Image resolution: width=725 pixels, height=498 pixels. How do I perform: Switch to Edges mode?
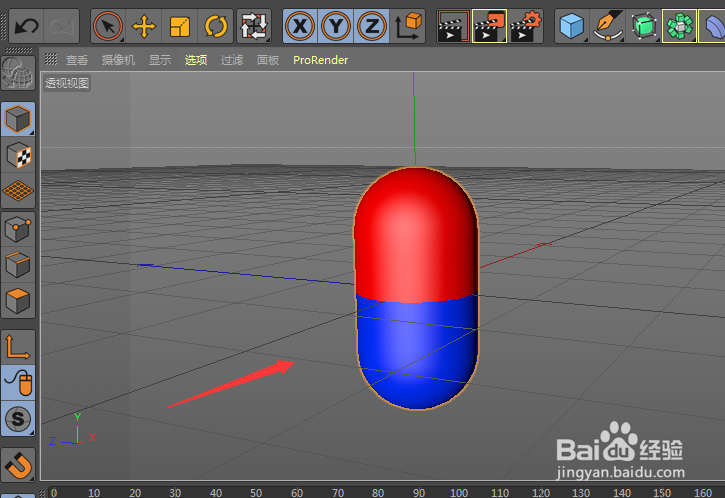tap(18, 264)
